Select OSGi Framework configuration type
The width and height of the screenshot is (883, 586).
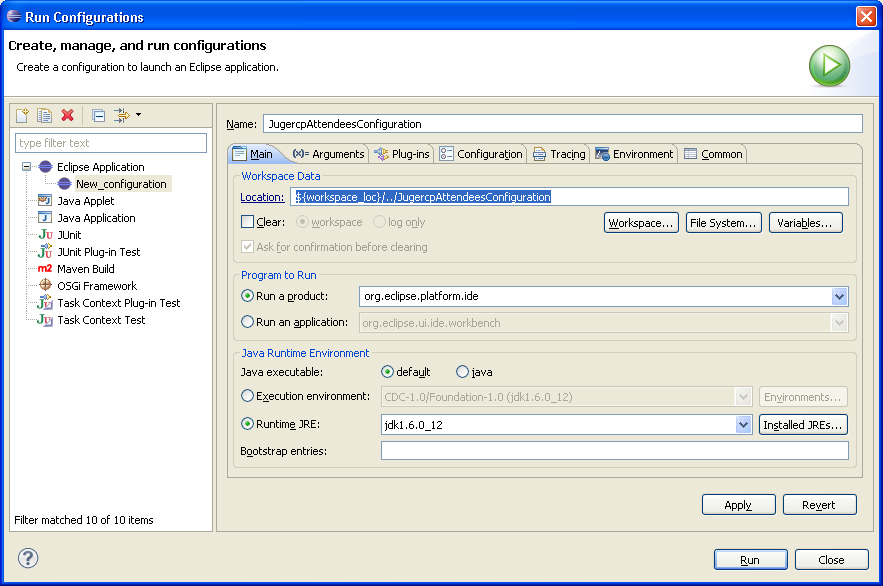pyautogui.click(x=96, y=286)
